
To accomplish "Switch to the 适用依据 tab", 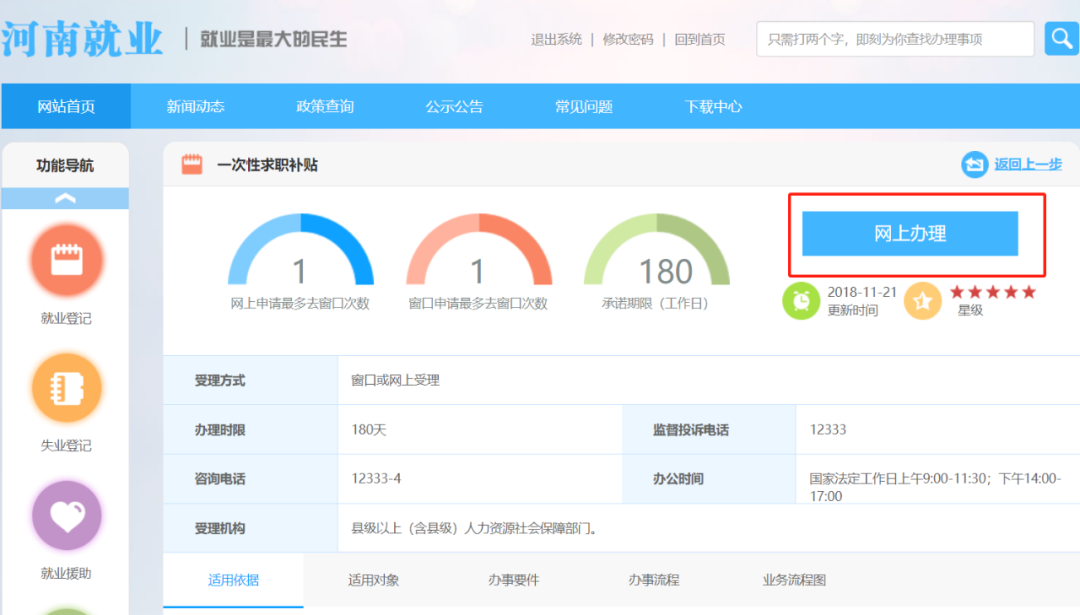I will (233, 580).
